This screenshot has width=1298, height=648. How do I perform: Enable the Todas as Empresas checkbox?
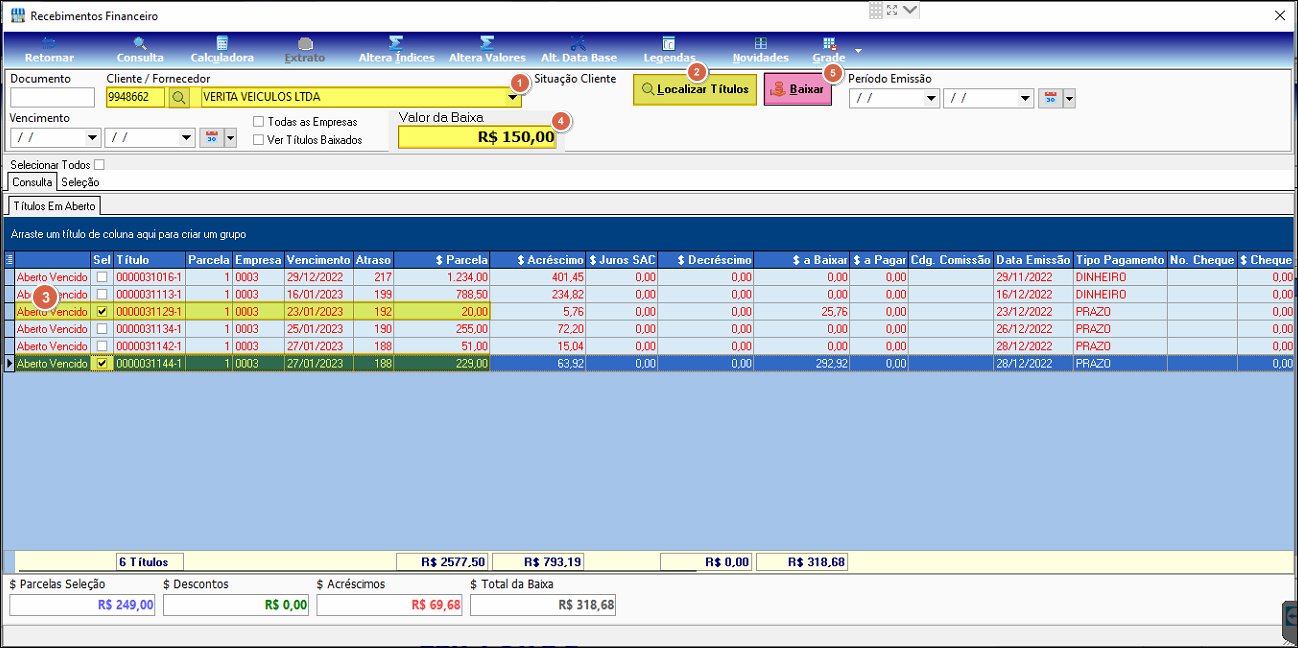[x=259, y=122]
